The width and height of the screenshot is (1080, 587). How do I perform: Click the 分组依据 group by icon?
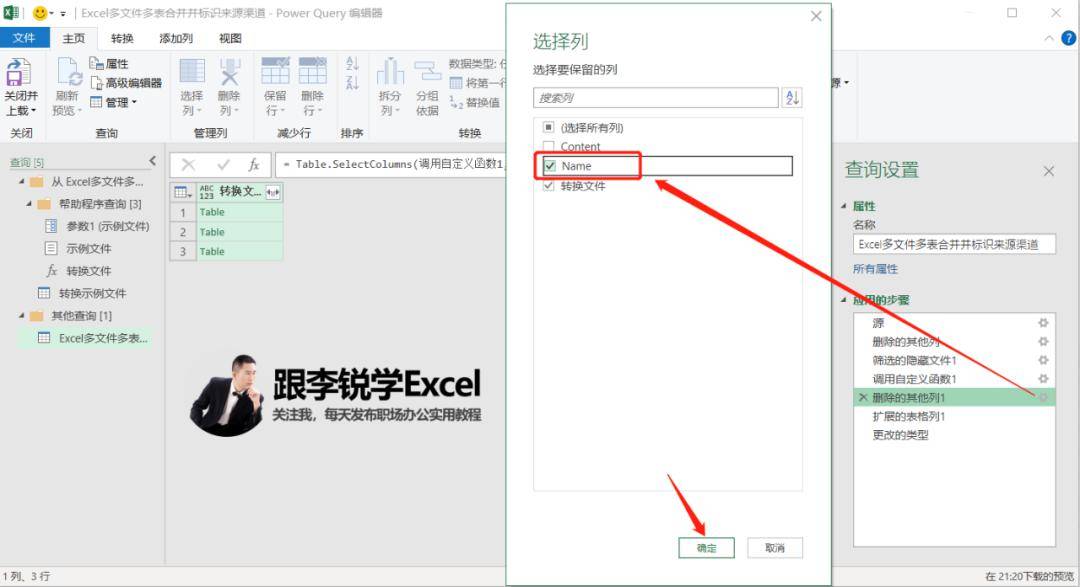click(x=427, y=71)
